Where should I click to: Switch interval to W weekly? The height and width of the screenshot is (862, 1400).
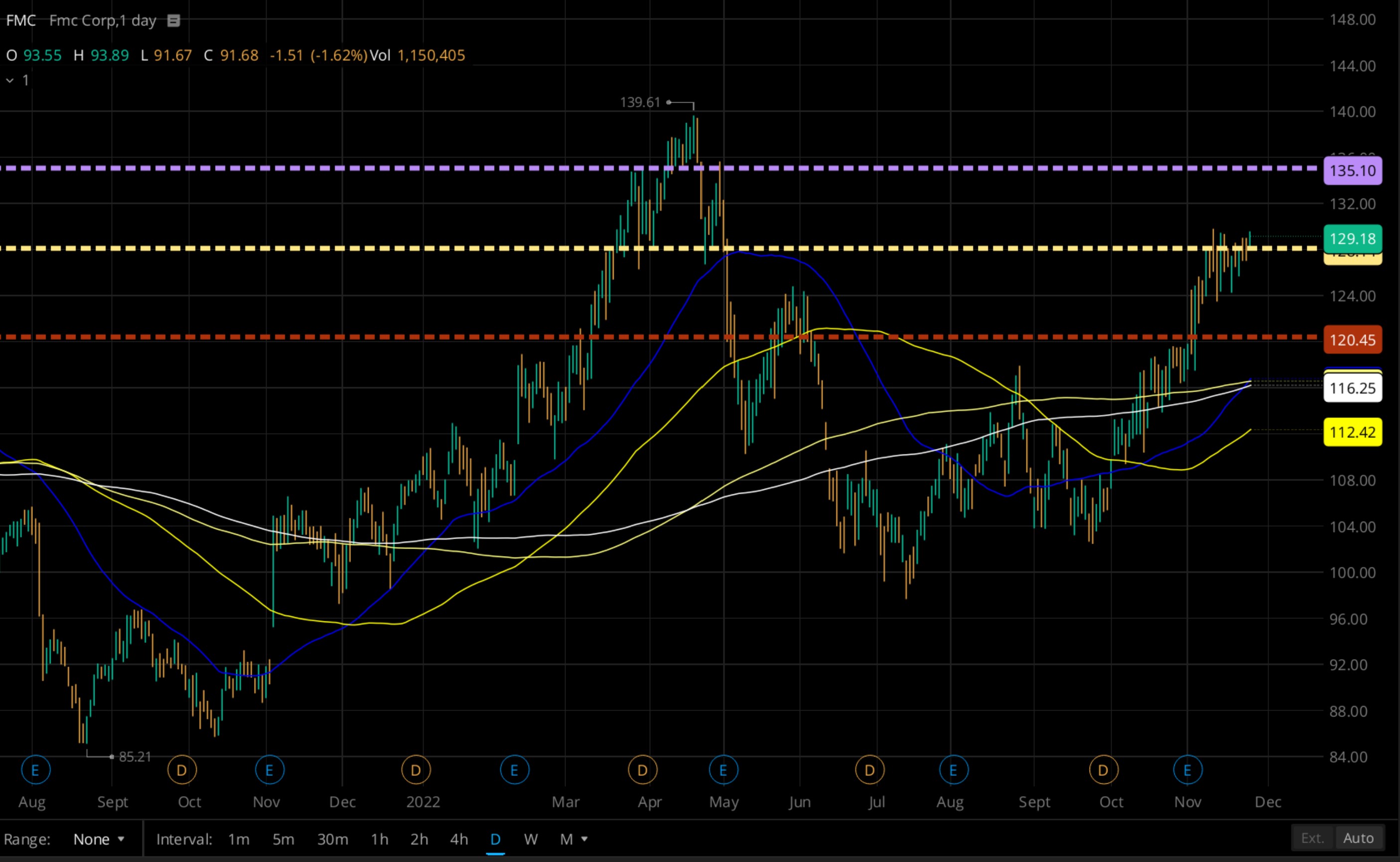(530, 839)
